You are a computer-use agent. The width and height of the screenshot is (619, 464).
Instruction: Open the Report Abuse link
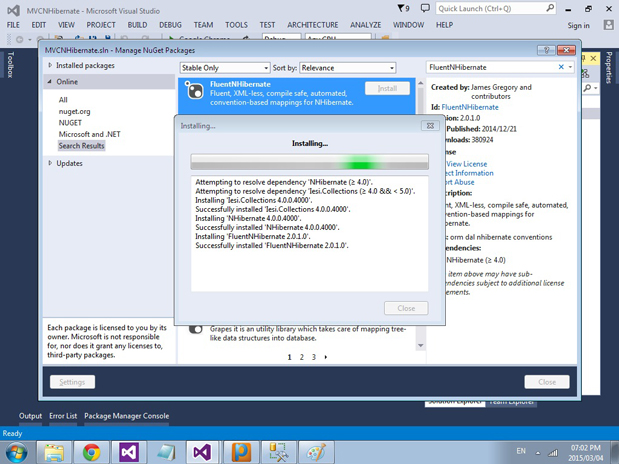459,182
